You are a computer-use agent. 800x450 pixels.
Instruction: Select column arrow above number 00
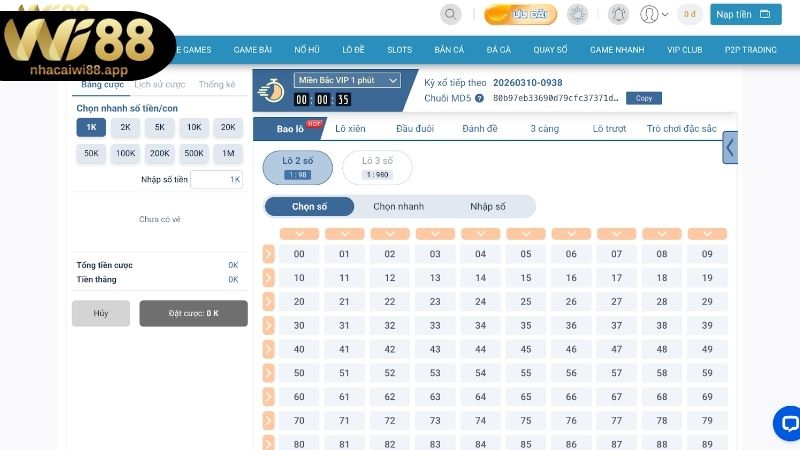(299, 234)
